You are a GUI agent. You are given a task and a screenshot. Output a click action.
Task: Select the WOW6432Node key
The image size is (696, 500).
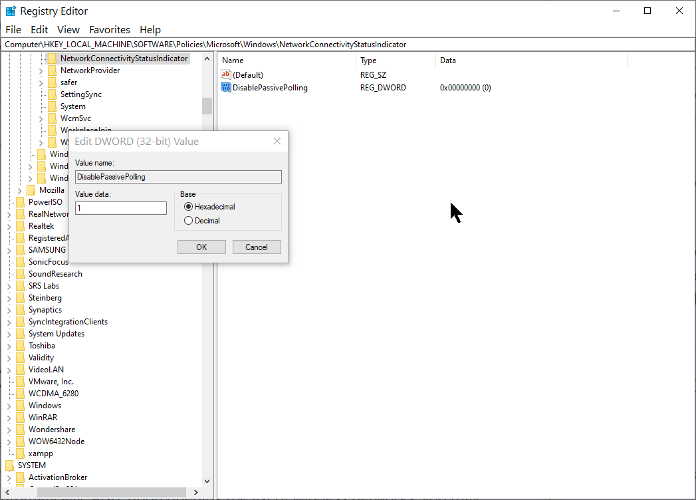click(x=56, y=441)
